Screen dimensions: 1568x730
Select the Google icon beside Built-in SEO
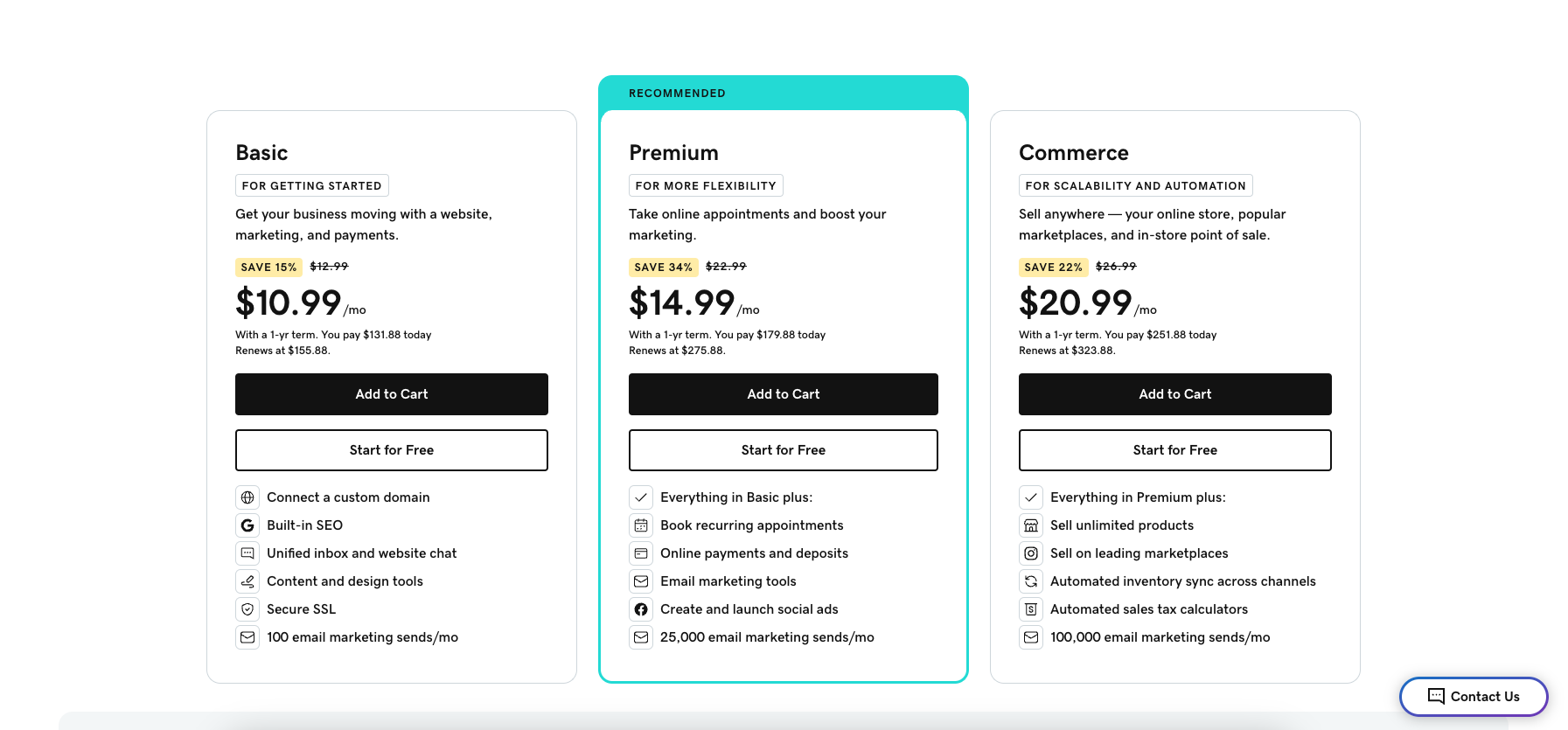click(x=247, y=525)
